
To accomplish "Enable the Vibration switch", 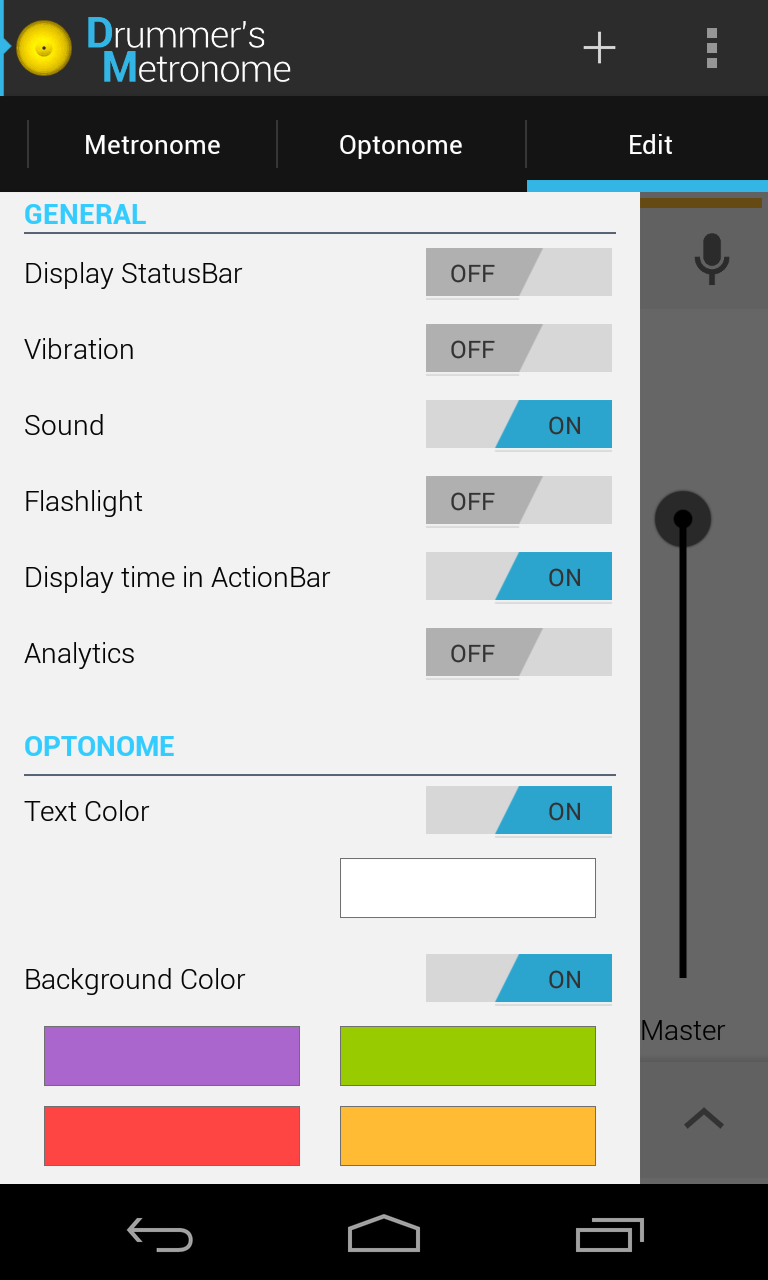I will point(518,349).
